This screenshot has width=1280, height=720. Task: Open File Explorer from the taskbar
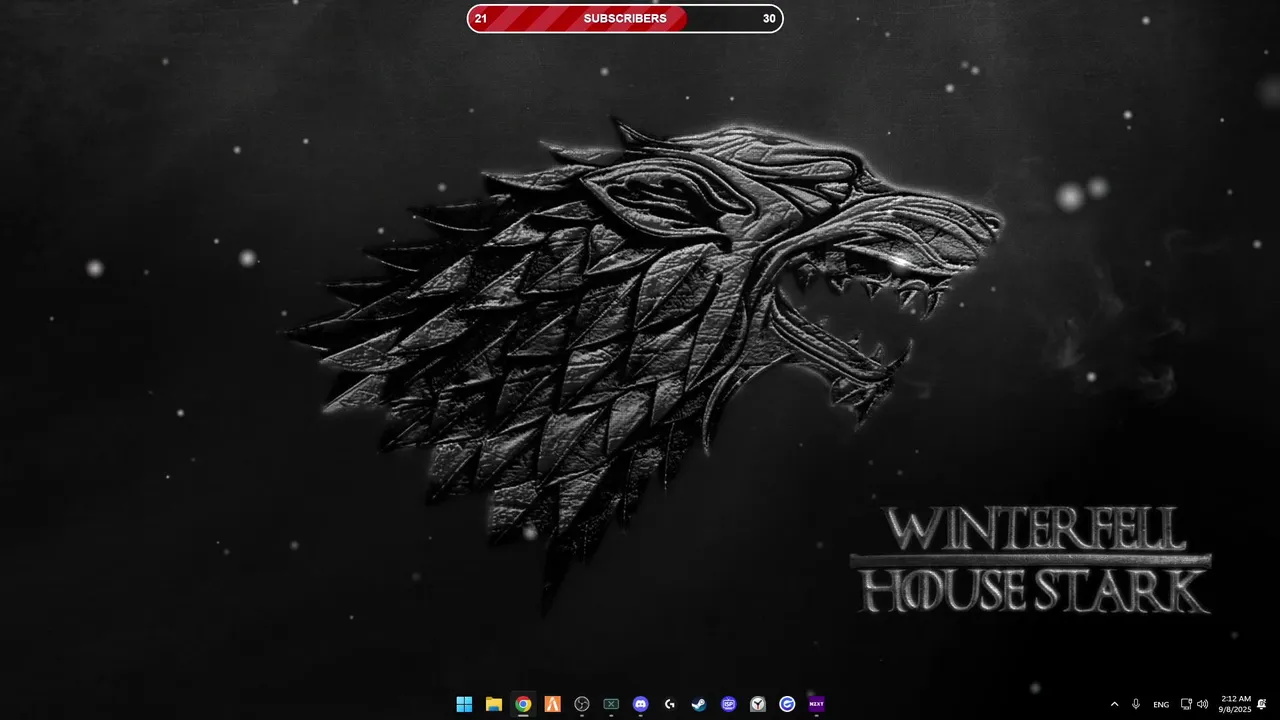pyautogui.click(x=493, y=704)
